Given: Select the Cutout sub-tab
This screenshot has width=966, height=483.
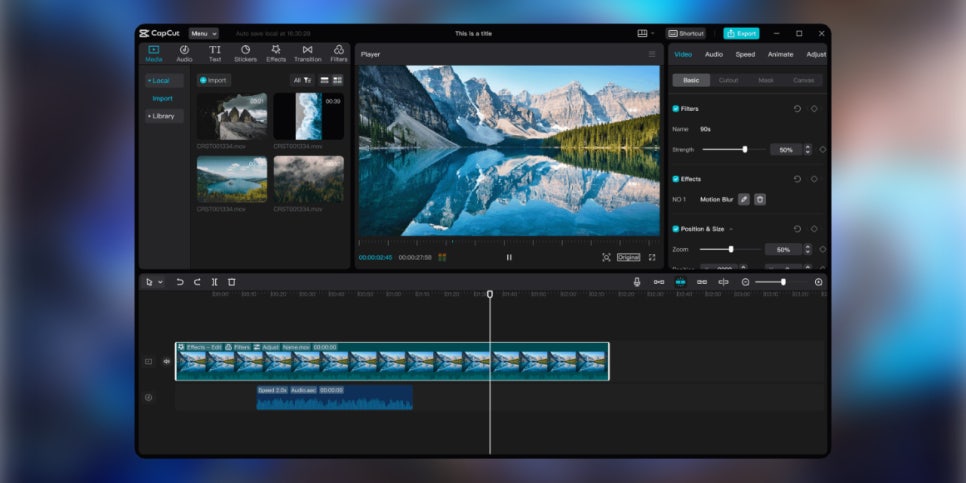Looking at the screenshot, I should point(728,80).
